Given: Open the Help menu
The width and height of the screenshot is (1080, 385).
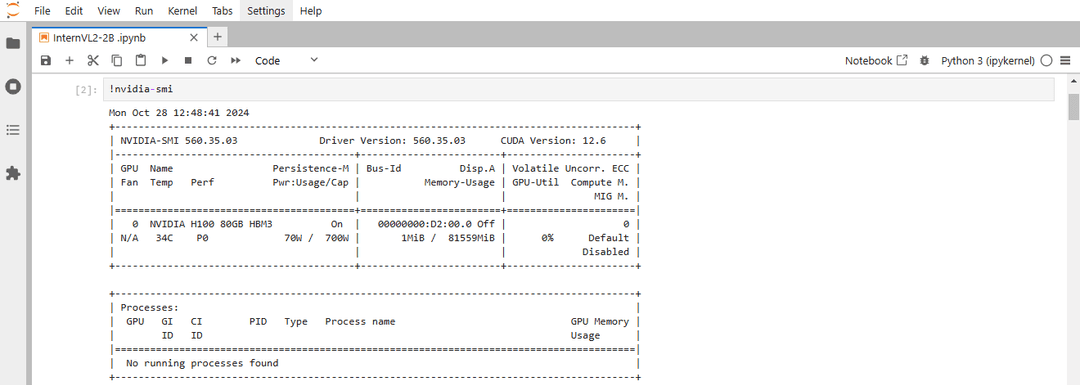Looking at the screenshot, I should click(x=311, y=11).
